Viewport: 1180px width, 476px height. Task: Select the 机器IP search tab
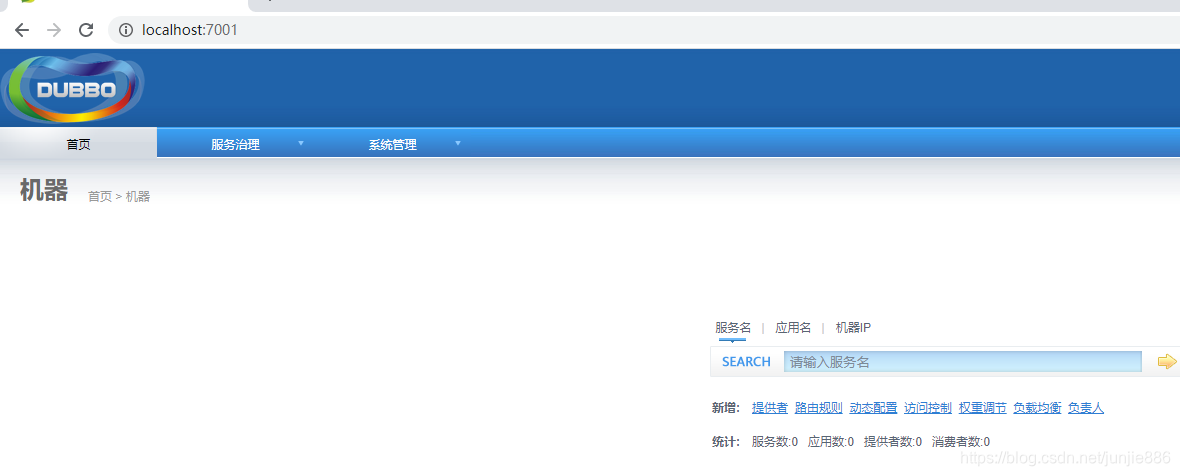click(x=853, y=328)
